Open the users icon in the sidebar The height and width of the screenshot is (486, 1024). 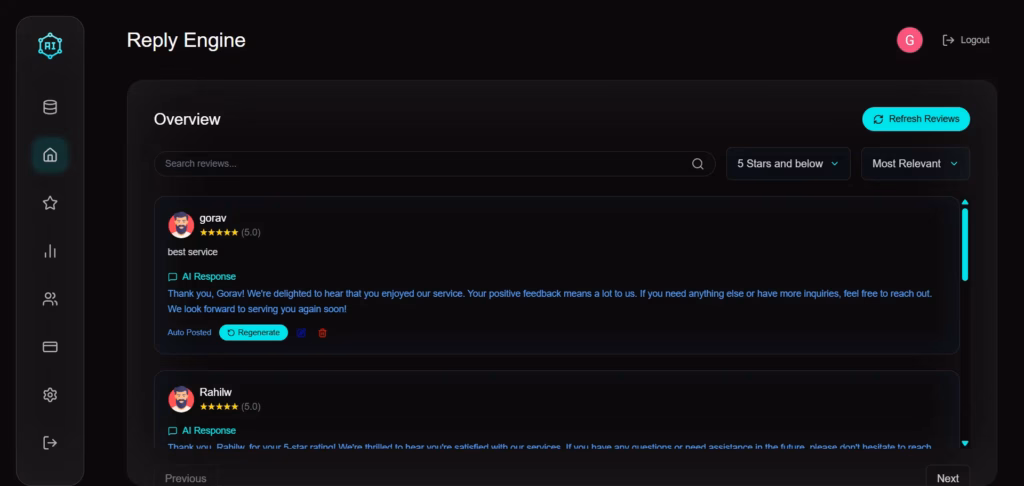click(50, 299)
